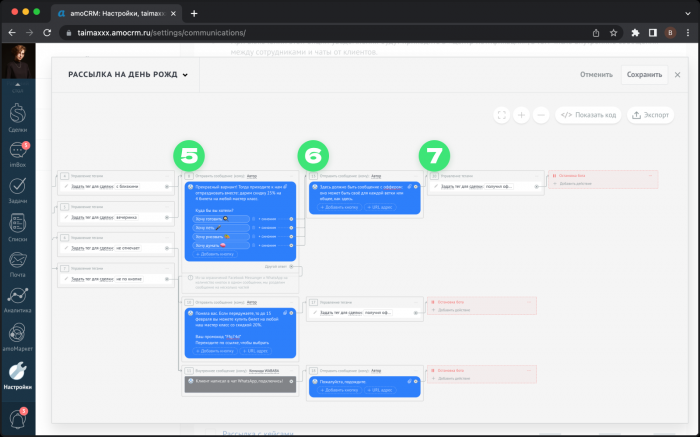Close the bot editor with X
The height and width of the screenshot is (437, 700).
(x=677, y=74)
